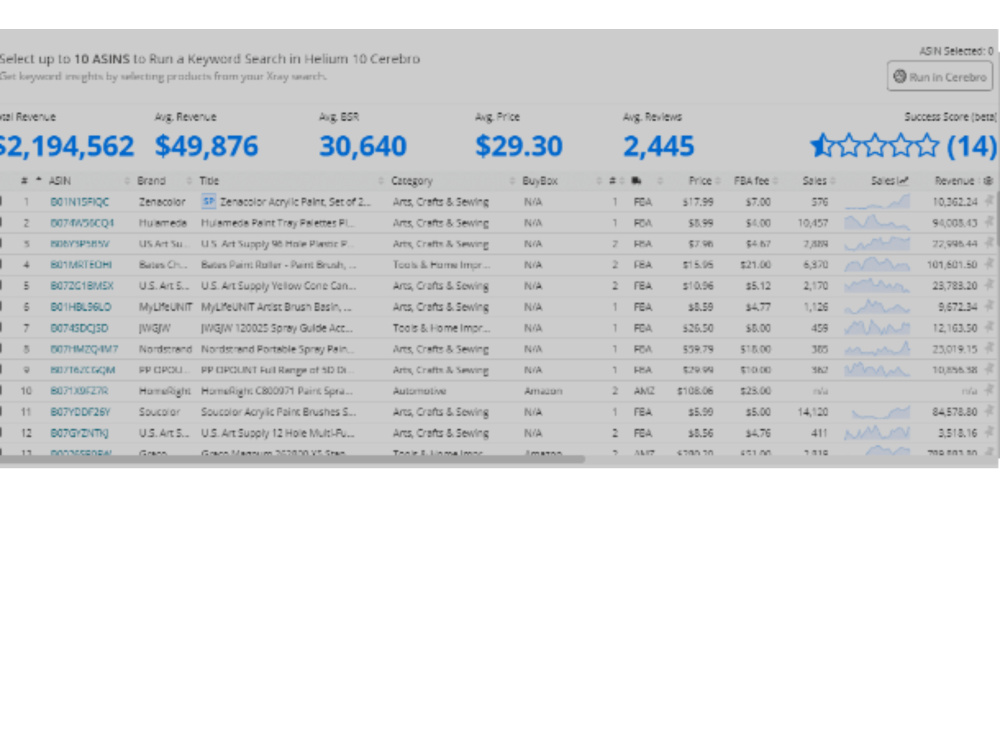1000x750 pixels.
Task: Sort table by Category column
Action: pos(412,181)
